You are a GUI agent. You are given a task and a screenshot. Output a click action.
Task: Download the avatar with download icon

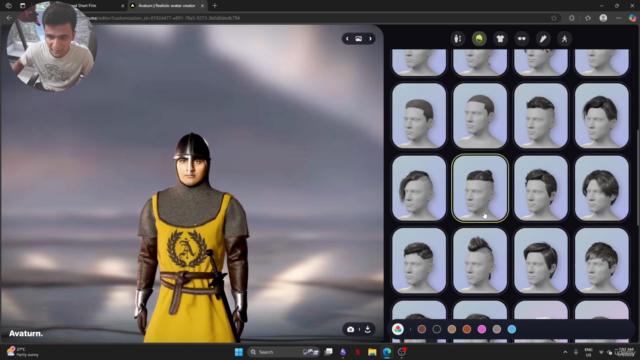[368, 329]
